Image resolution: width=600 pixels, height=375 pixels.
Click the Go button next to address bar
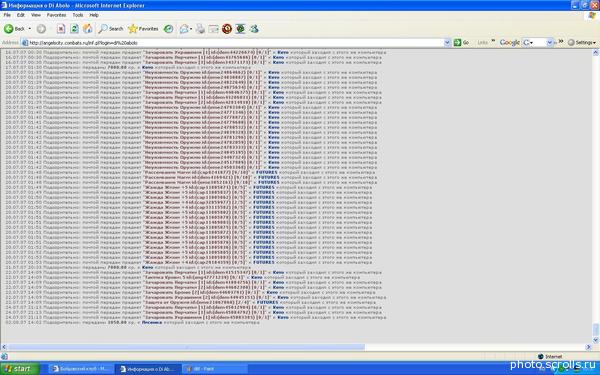click(461, 42)
